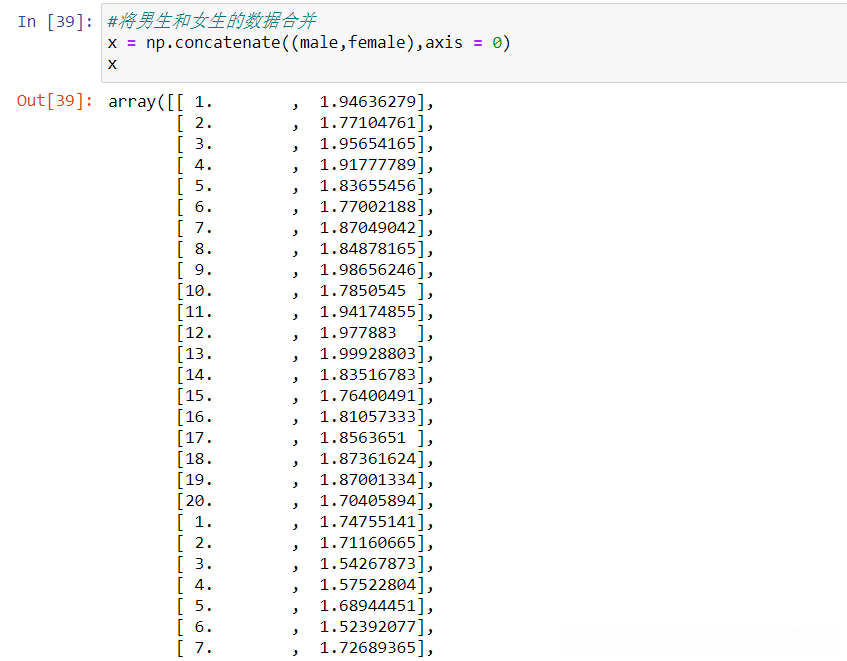Click the value 1.977883 in row 12
Image resolution: width=847 pixels, height=661 pixels.
(358, 333)
